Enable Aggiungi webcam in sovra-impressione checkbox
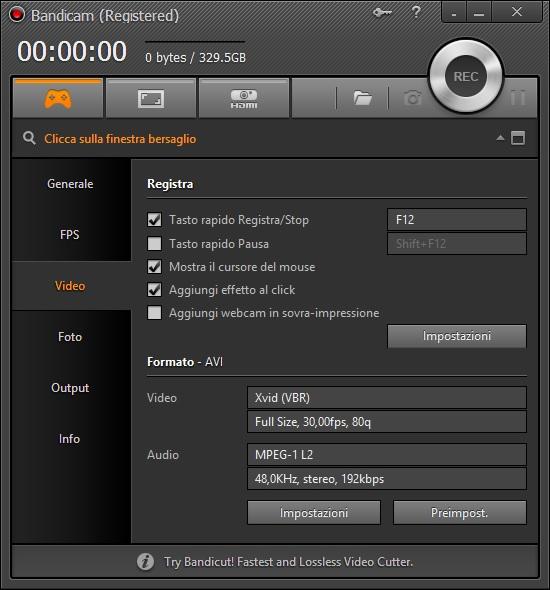Screen dimensions: 550x590 pyautogui.click(x=154, y=313)
